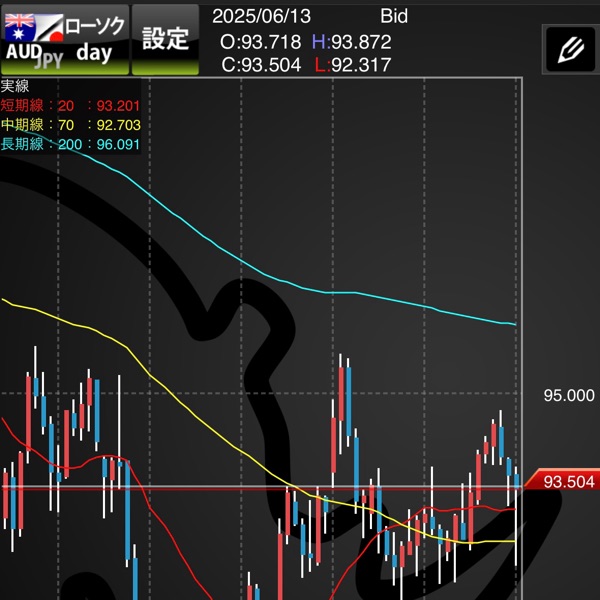
Task: Tap the 実線 line style label
Action: (15, 86)
